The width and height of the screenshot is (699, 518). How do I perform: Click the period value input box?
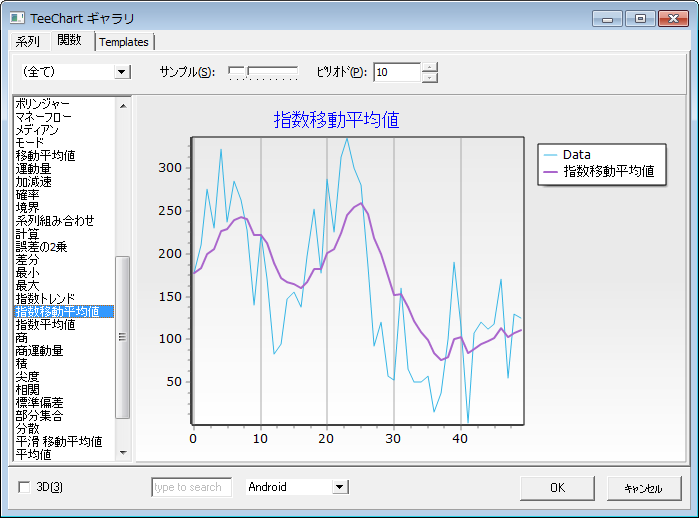click(396, 72)
